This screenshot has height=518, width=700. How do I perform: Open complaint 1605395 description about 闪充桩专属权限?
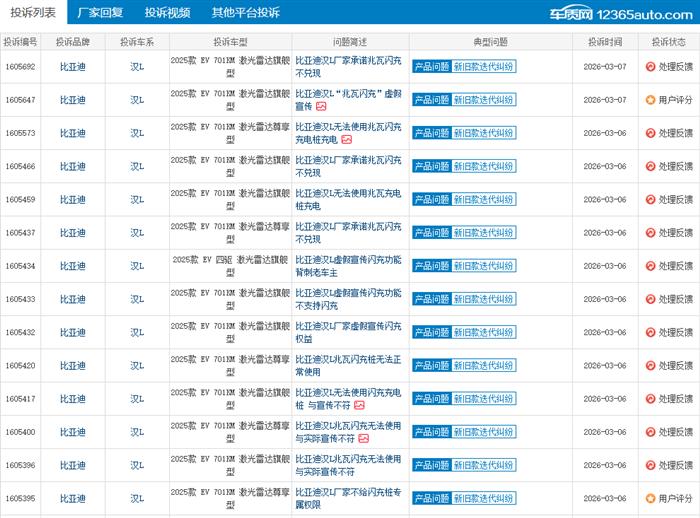[348, 498]
